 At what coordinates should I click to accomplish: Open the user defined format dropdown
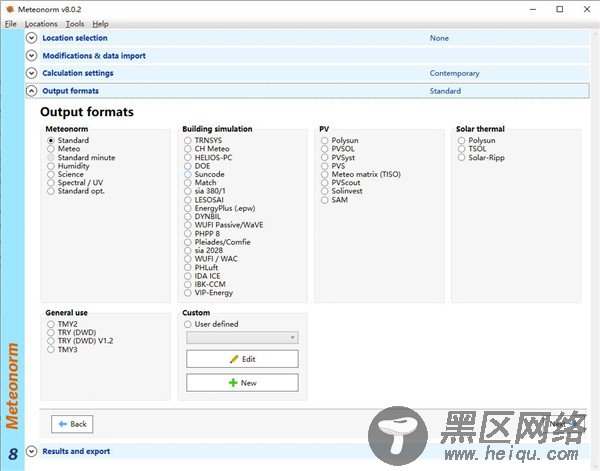pos(242,337)
